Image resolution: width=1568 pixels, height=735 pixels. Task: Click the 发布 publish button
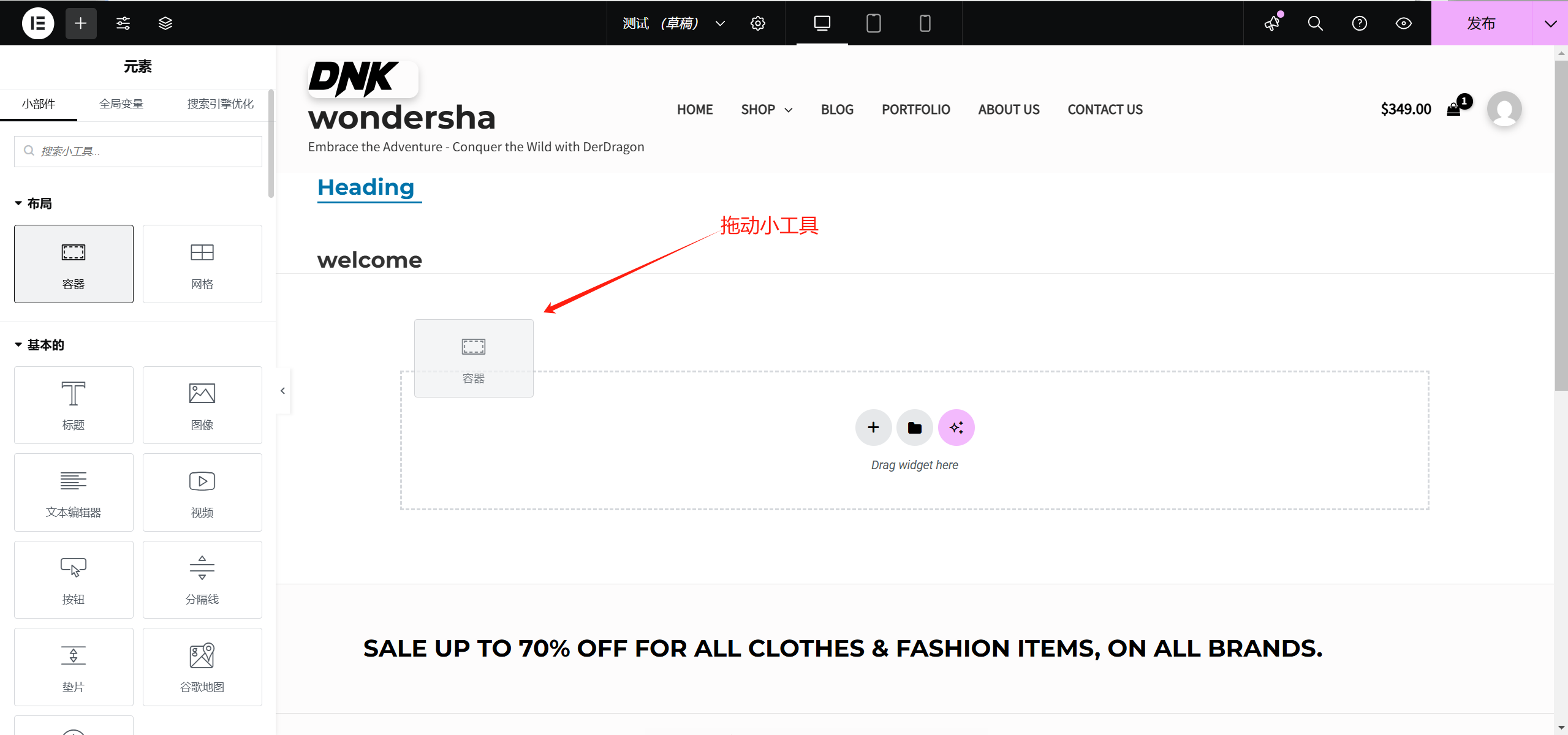(1480, 23)
